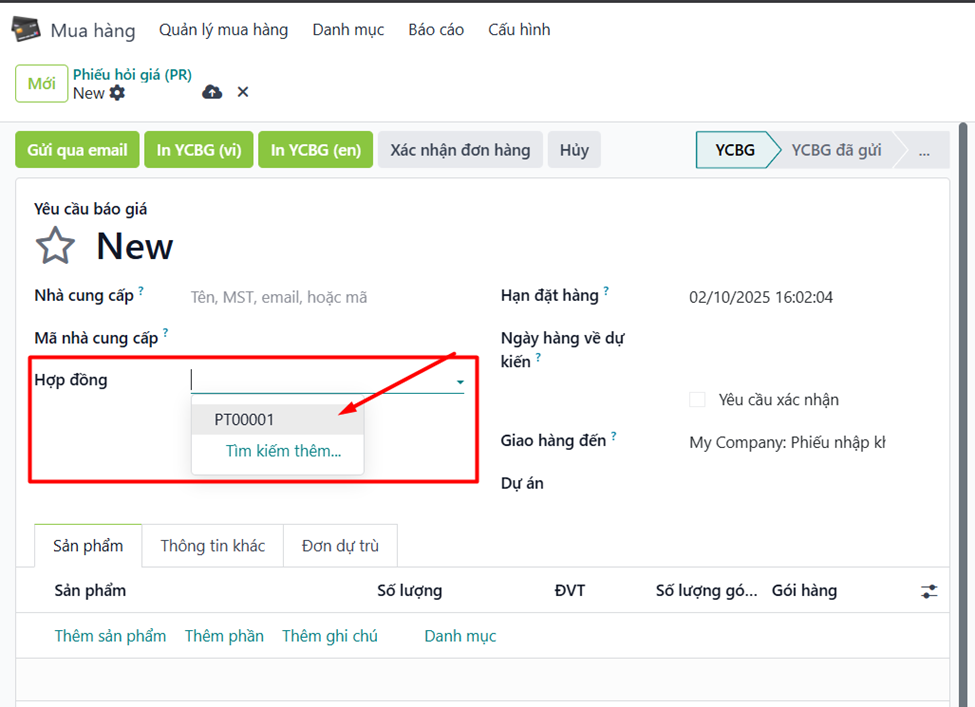Click the cloud upload save icon
Screen dimensions: 975x707
(212, 92)
